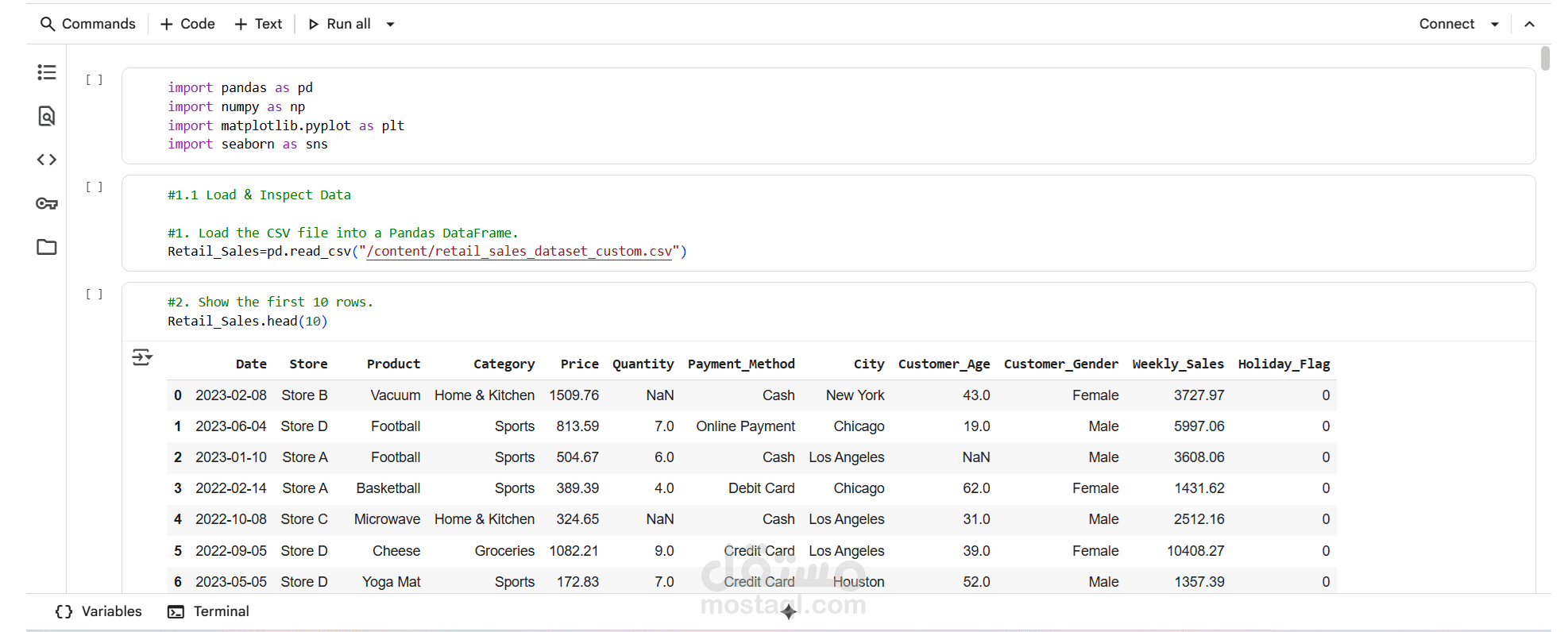Screen dimensions: 1568x632
Task: Open the Code snippets sidebar icon
Action: pos(47,160)
